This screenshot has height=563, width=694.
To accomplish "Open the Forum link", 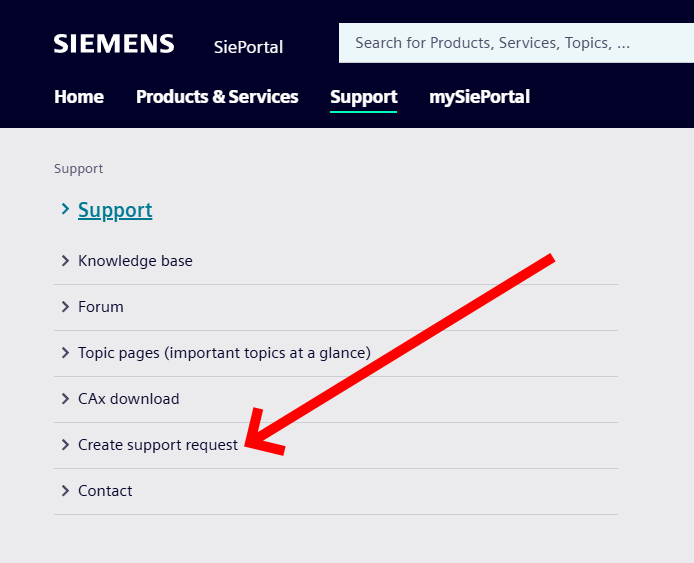I will coord(100,307).
